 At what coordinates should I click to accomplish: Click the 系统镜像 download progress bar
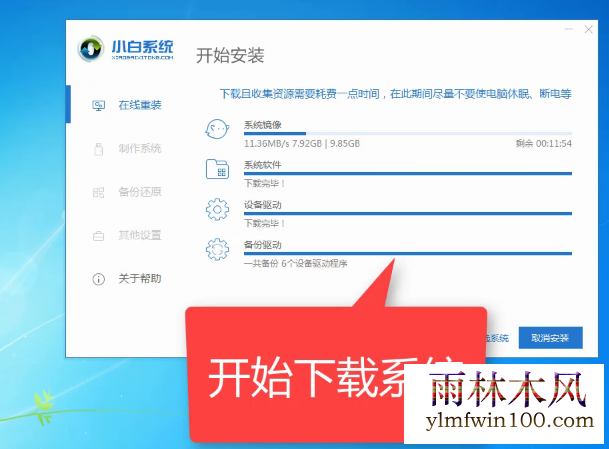[x=408, y=134]
